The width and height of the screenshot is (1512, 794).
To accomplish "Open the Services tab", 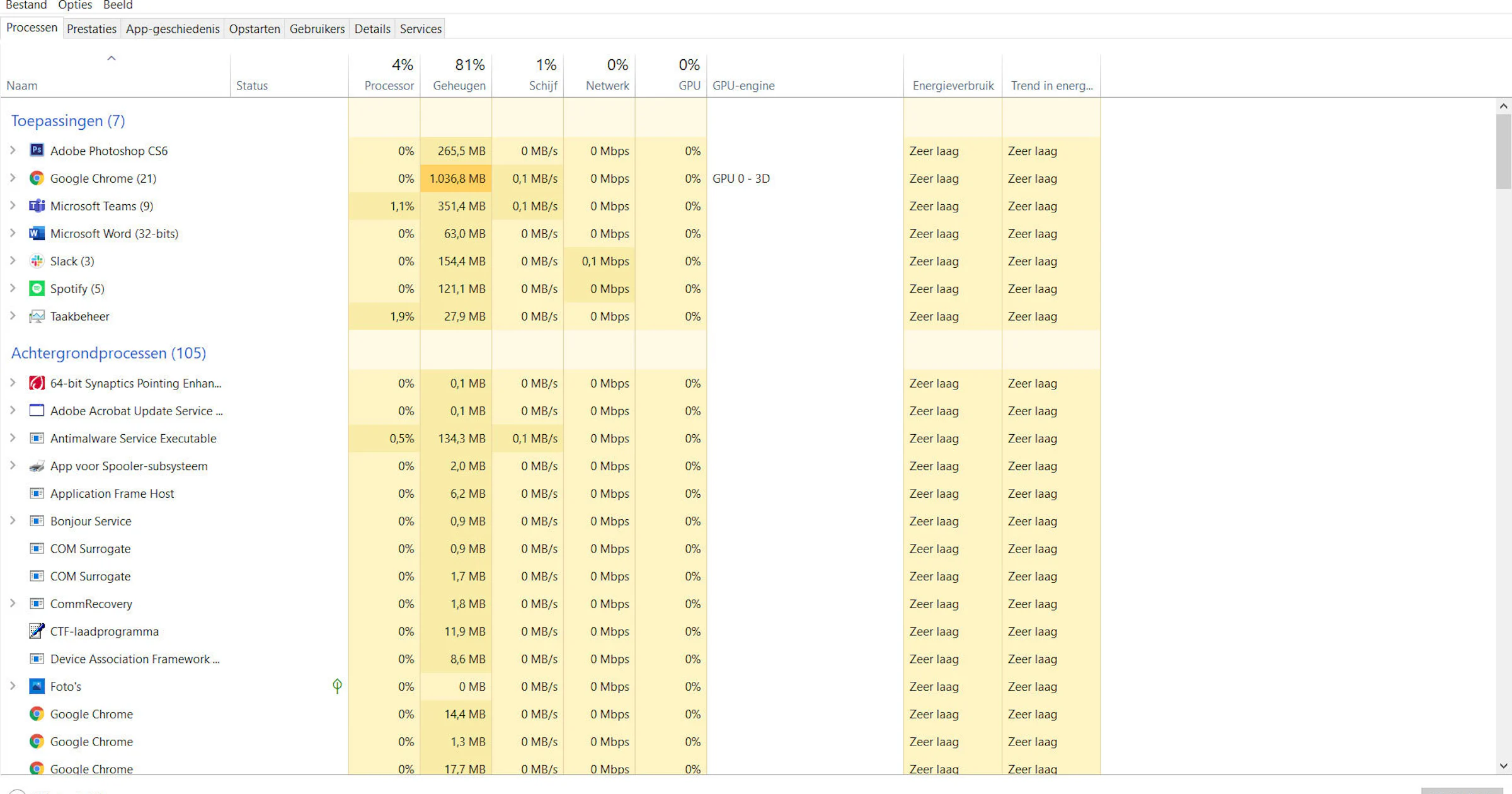I will (421, 28).
